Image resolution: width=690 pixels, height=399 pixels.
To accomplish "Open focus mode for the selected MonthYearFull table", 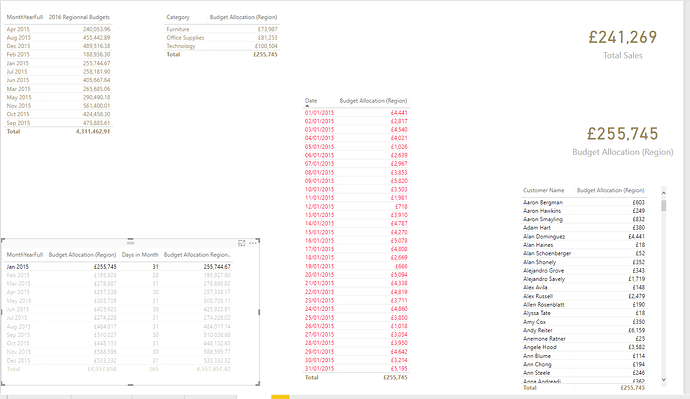I will [242, 243].
